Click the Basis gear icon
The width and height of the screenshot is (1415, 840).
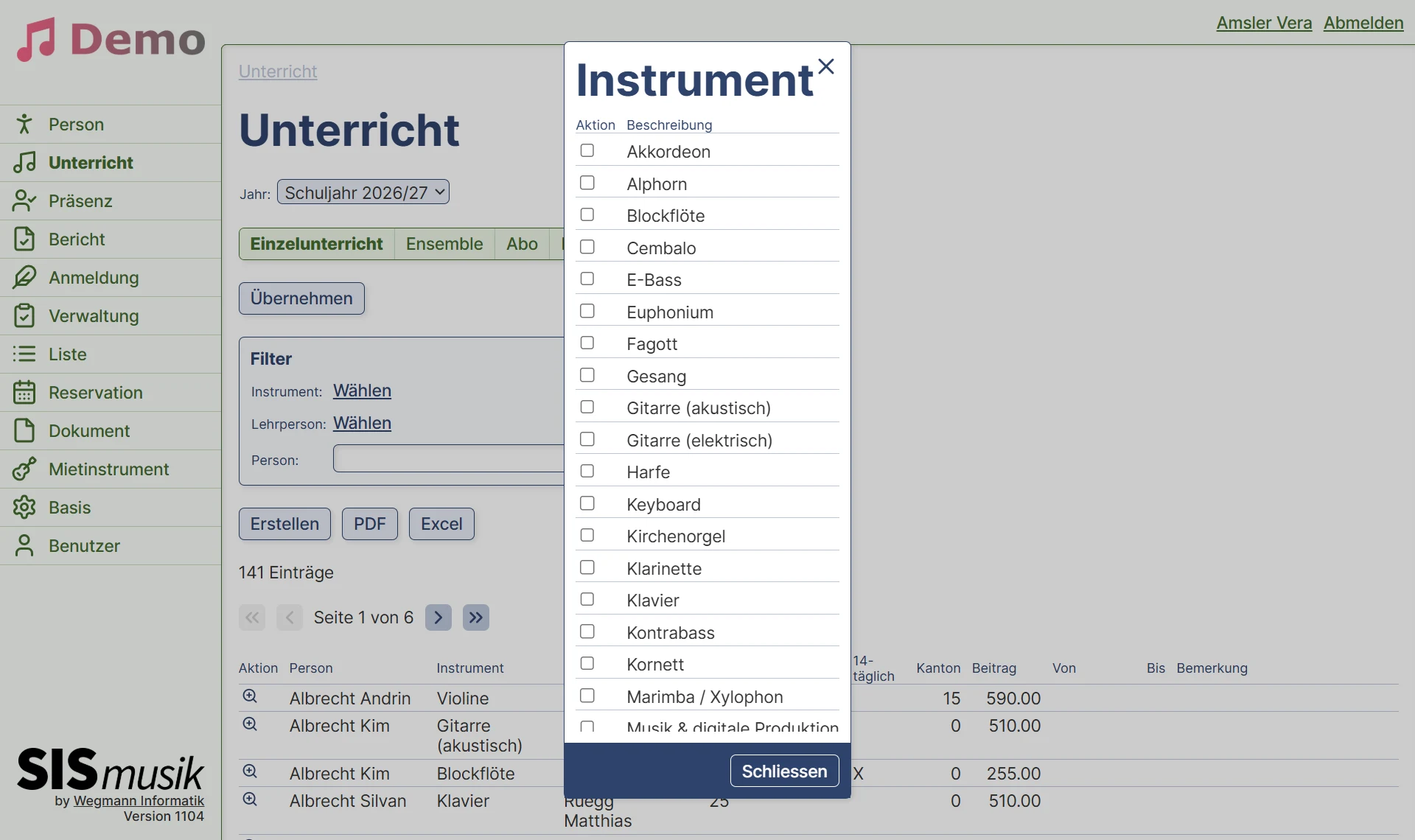24,507
